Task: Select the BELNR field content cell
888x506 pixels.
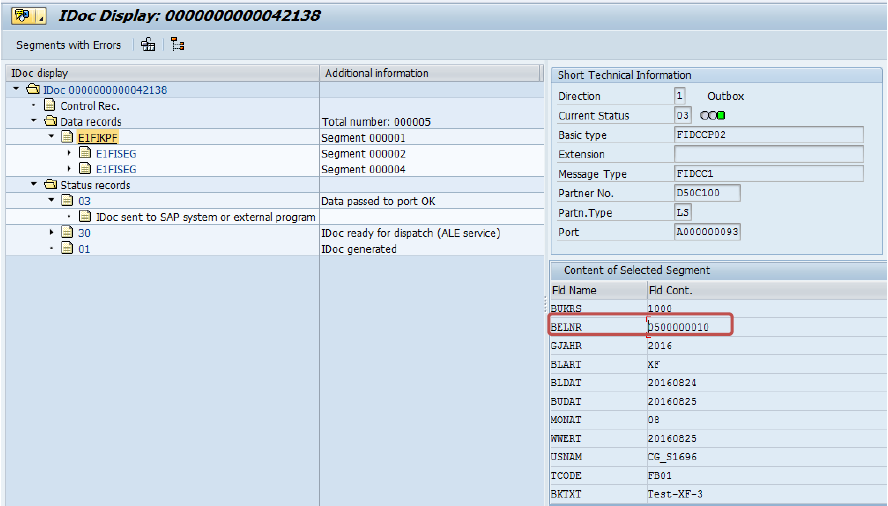Action: tap(689, 326)
